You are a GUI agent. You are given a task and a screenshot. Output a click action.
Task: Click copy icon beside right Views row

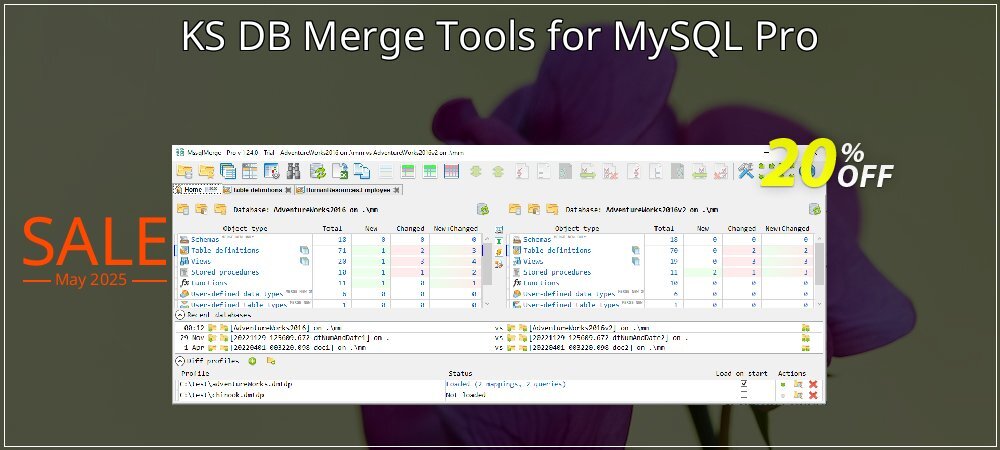pos(636,261)
